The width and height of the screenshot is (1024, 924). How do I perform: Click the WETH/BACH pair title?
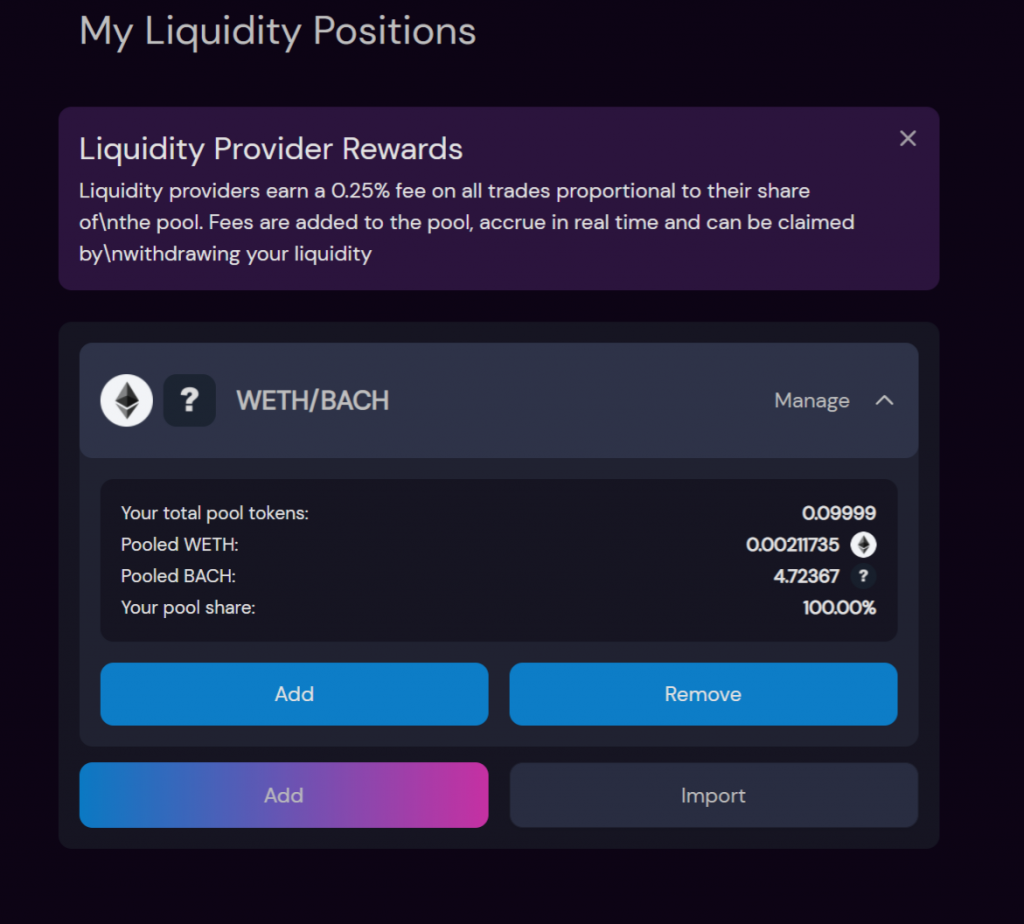click(313, 400)
